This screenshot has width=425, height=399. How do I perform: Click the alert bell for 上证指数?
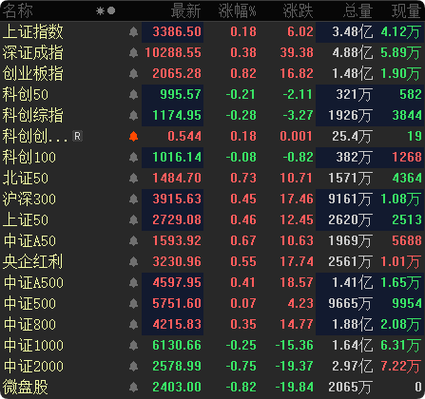coord(133,32)
